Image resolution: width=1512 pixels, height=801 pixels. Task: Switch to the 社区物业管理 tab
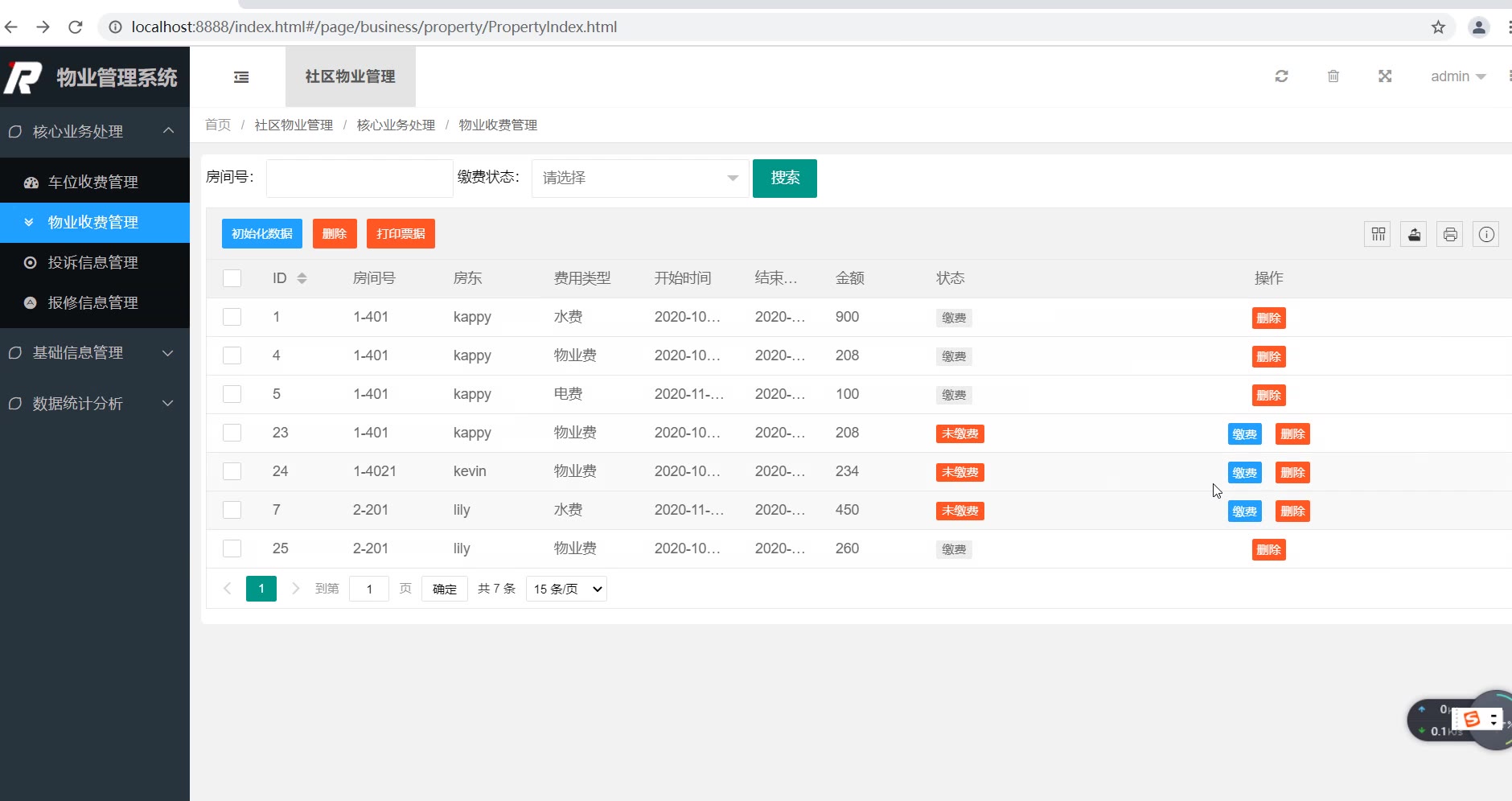point(350,76)
